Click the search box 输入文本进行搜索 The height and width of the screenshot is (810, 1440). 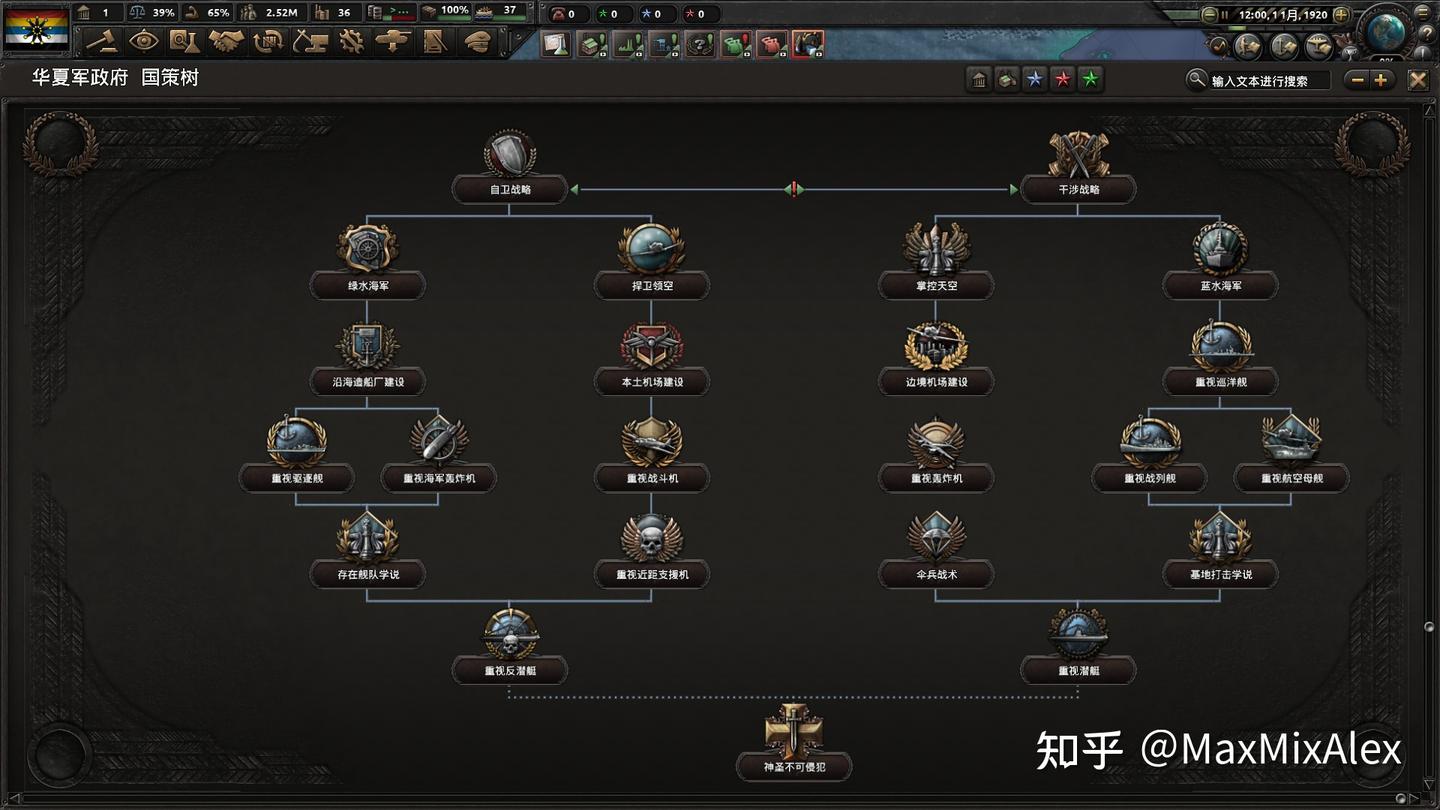point(1270,81)
